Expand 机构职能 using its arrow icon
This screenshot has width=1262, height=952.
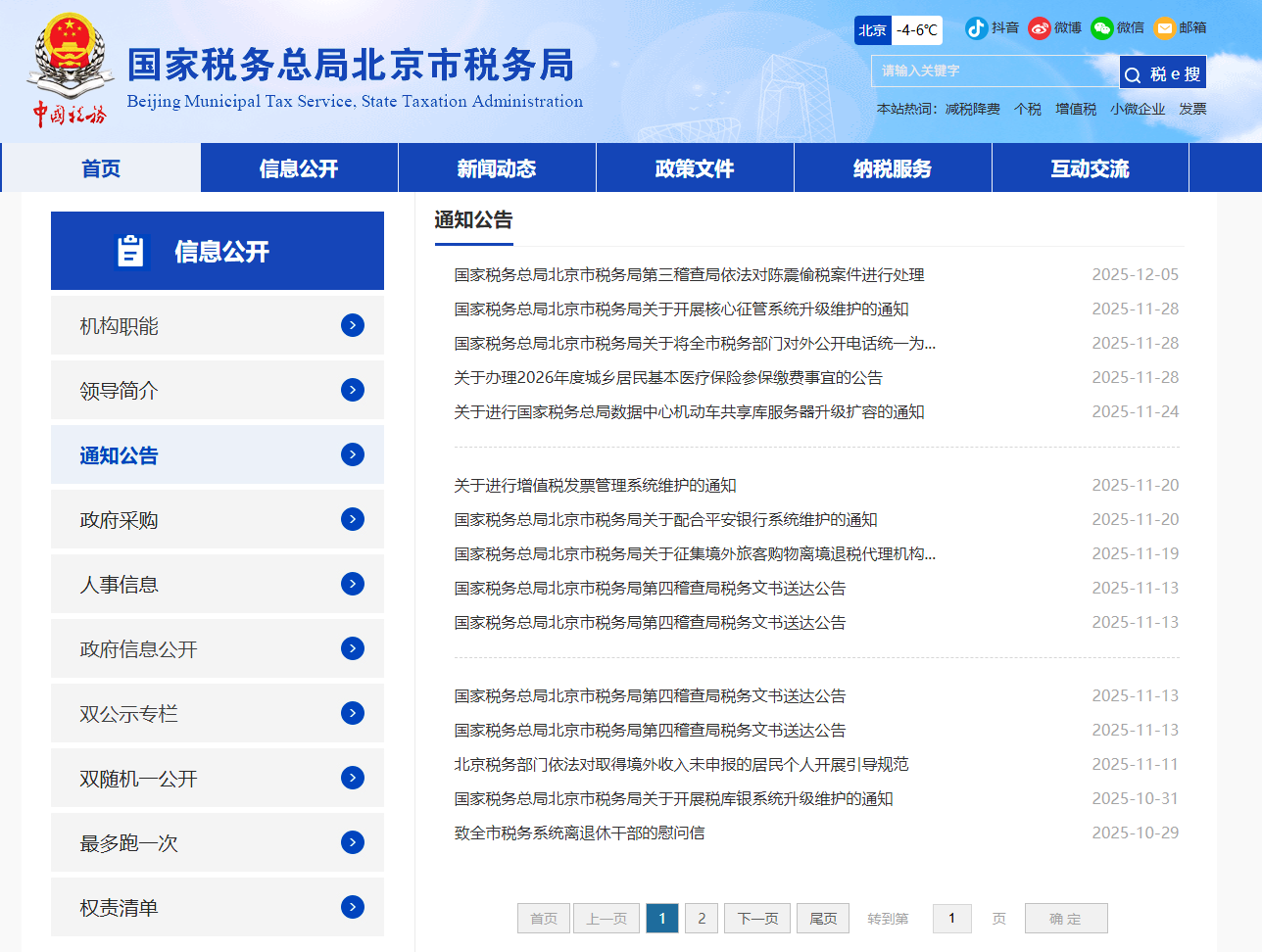click(x=353, y=325)
